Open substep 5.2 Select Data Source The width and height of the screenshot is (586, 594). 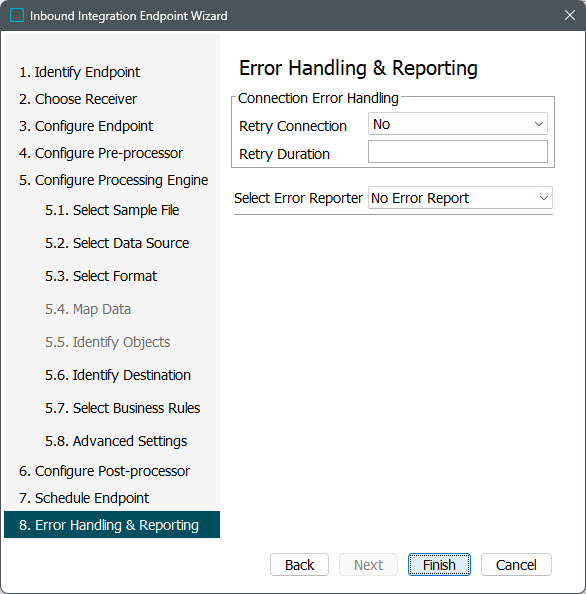tap(117, 243)
